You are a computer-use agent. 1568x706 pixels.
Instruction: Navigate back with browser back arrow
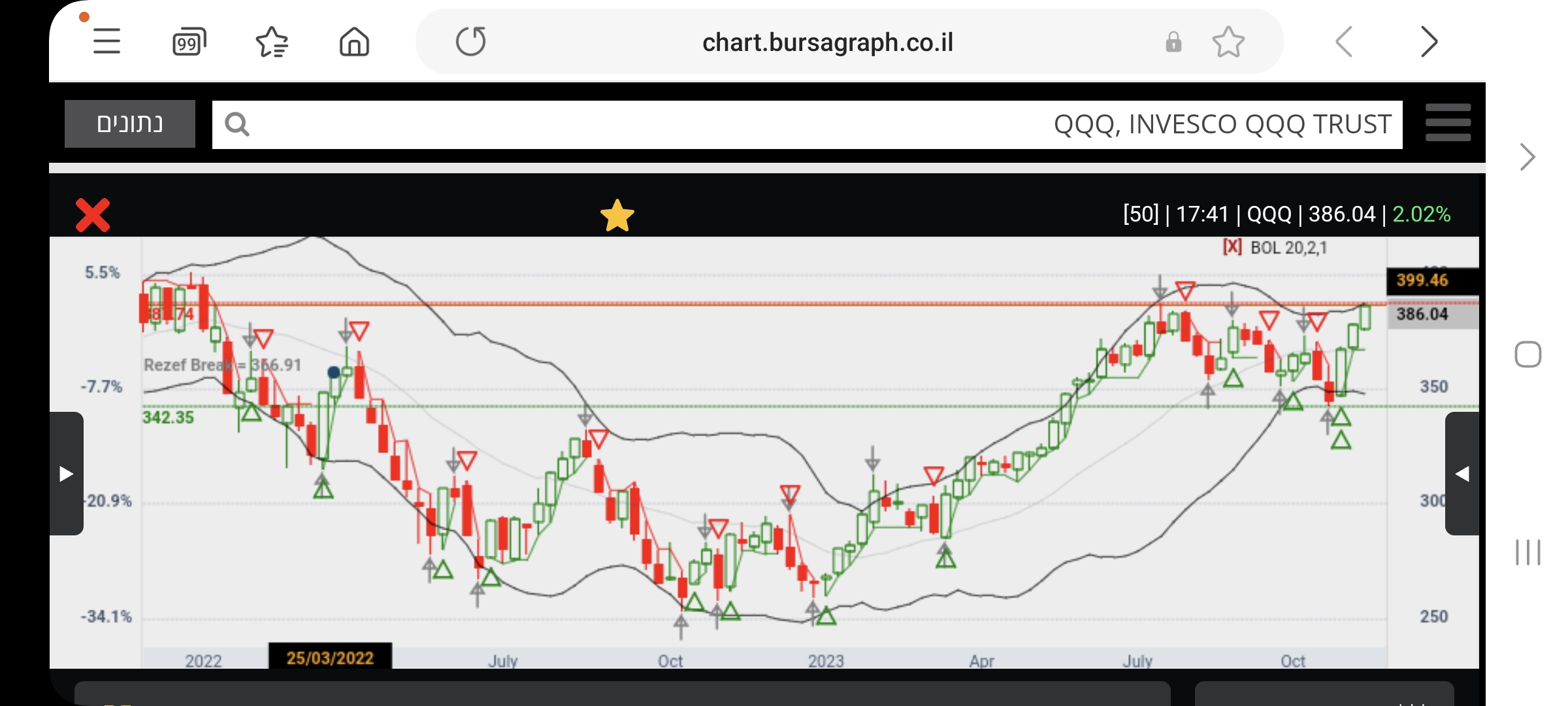(1345, 42)
